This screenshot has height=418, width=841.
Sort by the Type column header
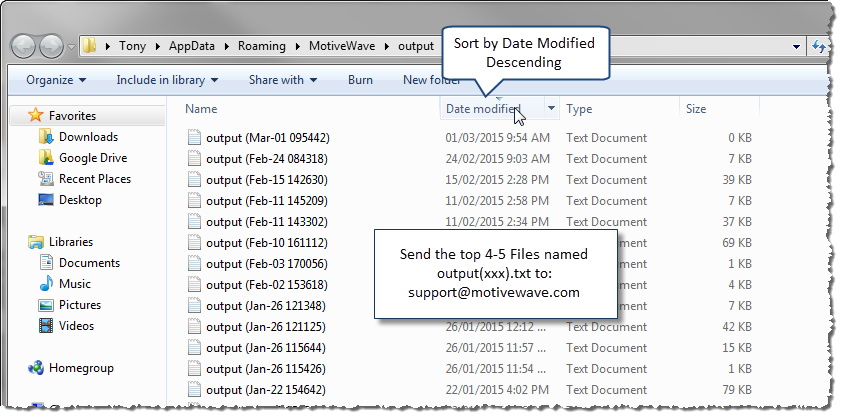(579, 109)
